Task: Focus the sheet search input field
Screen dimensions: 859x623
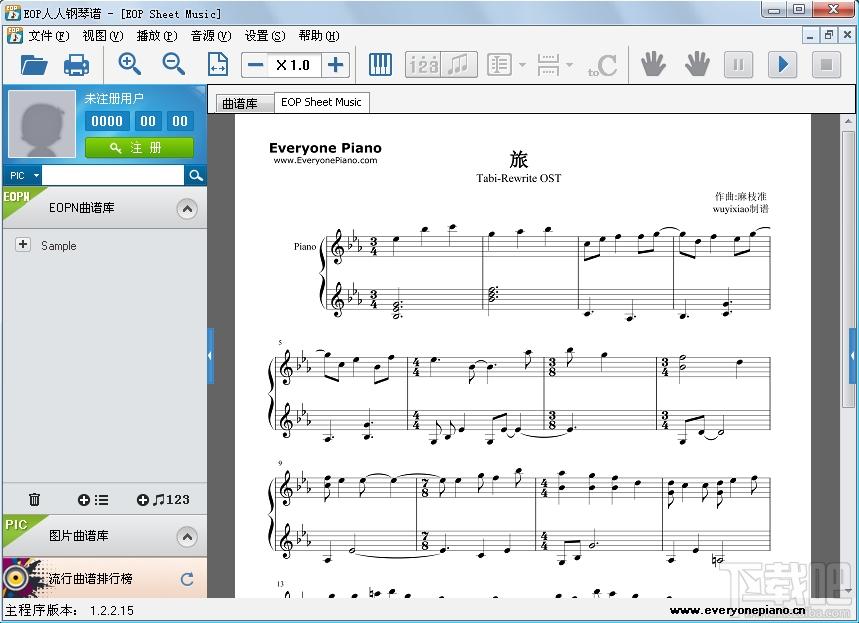Action: pyautogui.click(x=113, y=175)
